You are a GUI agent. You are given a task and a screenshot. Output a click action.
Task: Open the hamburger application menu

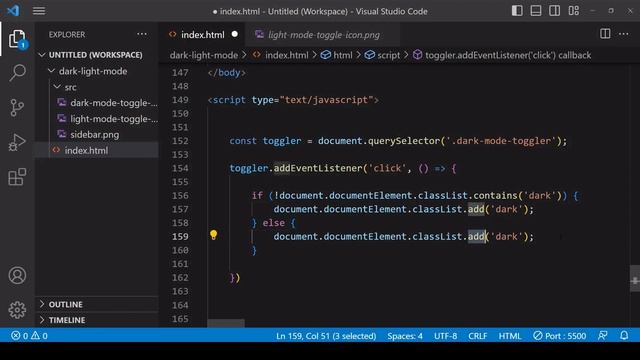coord(39,11)
